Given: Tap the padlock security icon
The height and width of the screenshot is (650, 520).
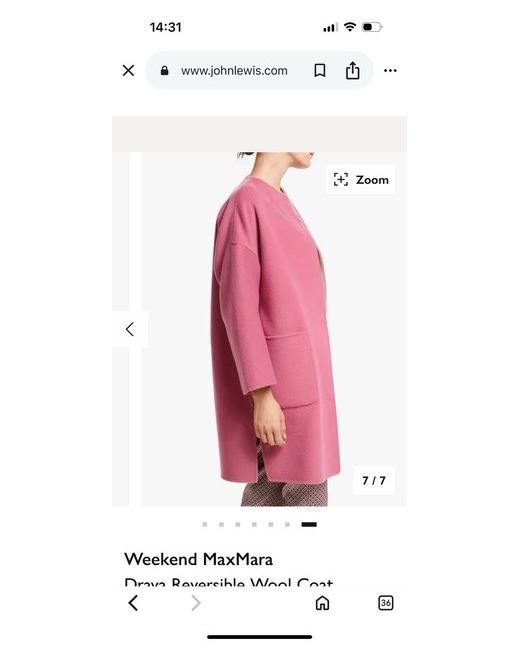Looking at the screenshot, I should pos(165,70).
